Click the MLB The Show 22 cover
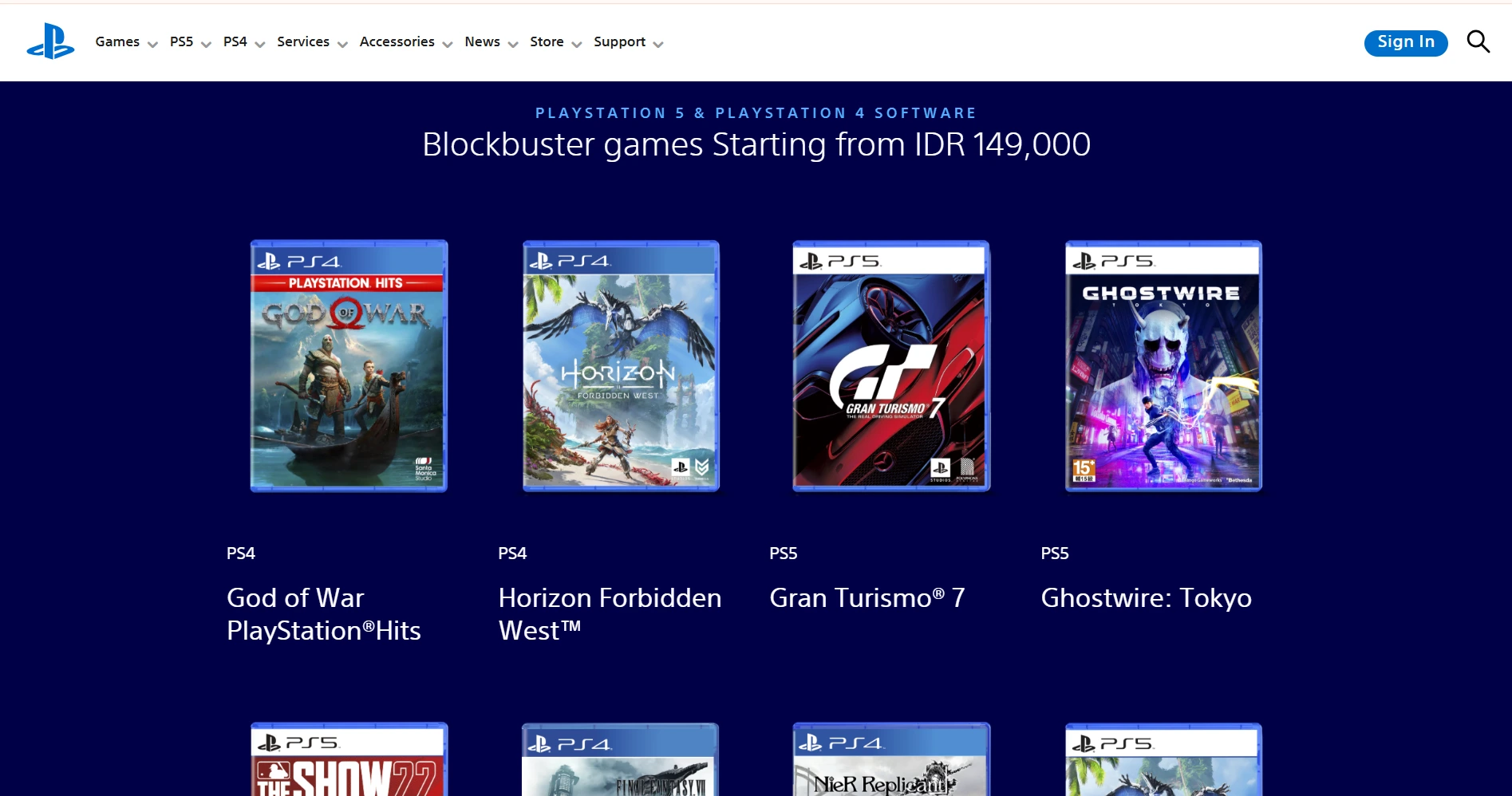The image size is (1512, 796). click(x=349, y=760)
